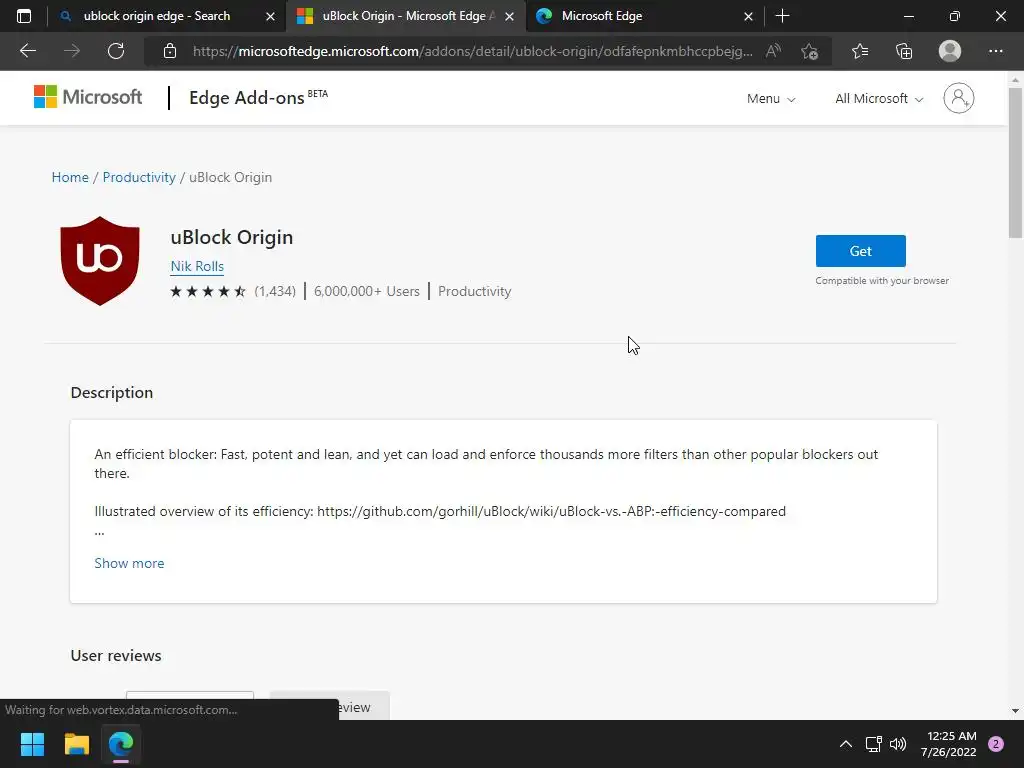Open volume tray icon
Viewport: 1024px width, 768px height.
(898, 744)
